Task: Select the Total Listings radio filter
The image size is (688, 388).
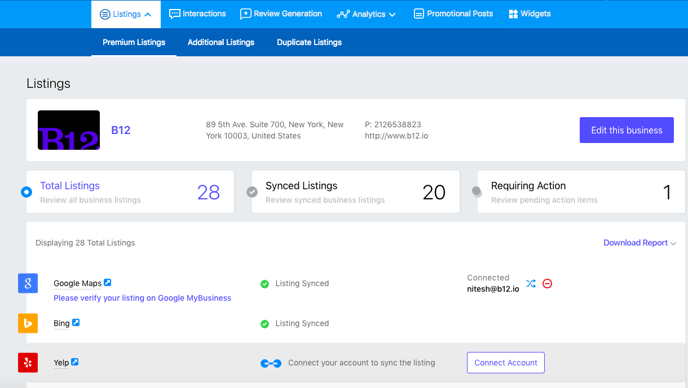Action: 26,192
